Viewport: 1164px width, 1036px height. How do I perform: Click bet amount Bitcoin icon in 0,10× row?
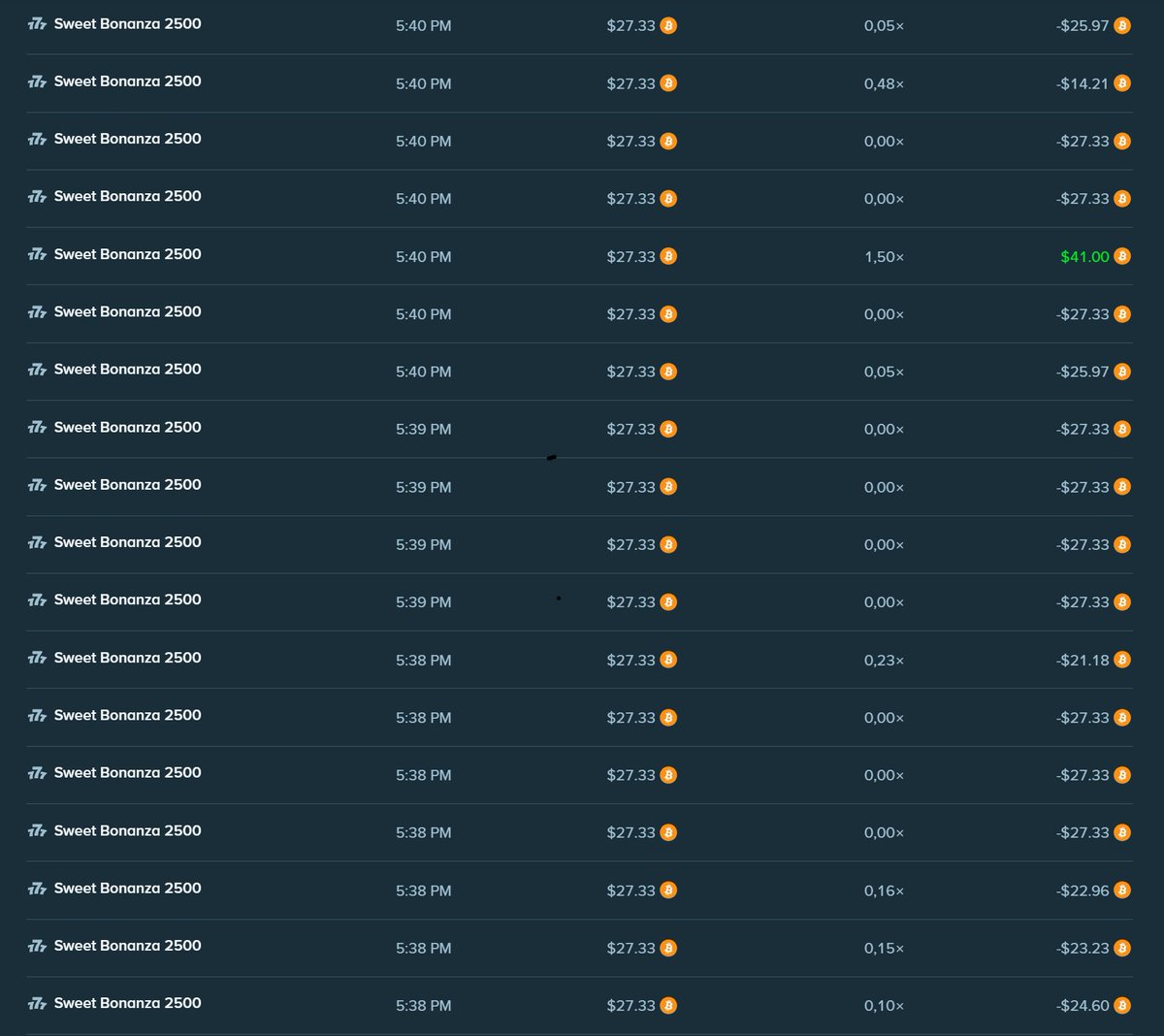[668, 1005]
